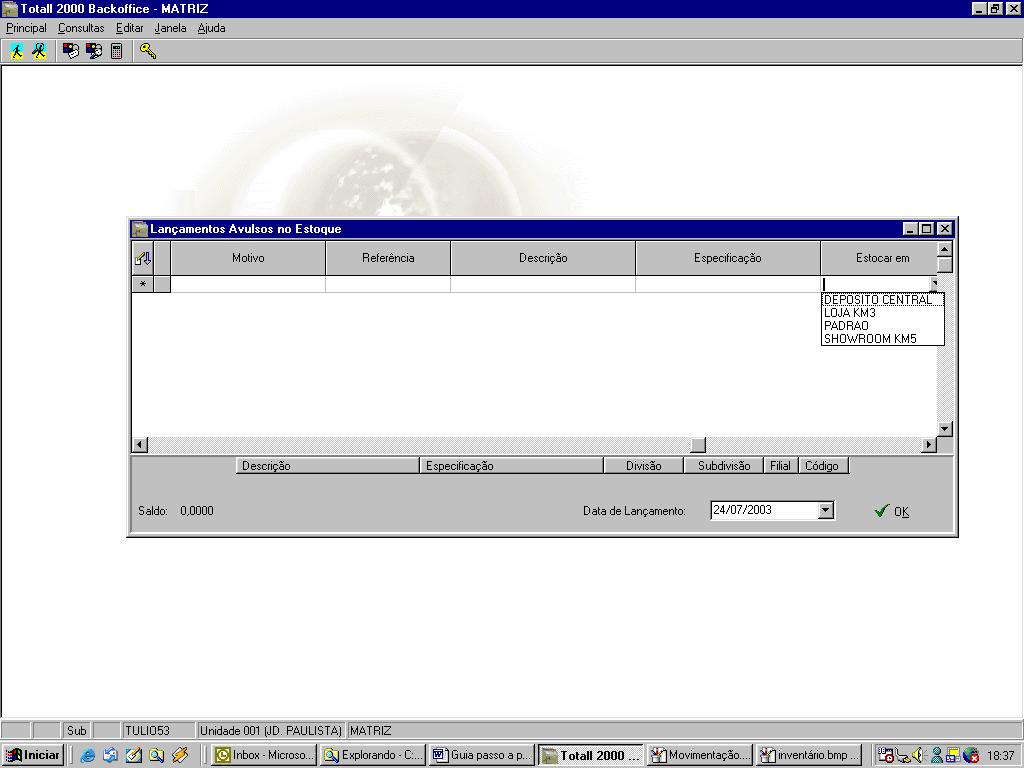Open the Data de Lançamento date dropdown
This screenshot has width=1024, height=768.
(825, 511)
